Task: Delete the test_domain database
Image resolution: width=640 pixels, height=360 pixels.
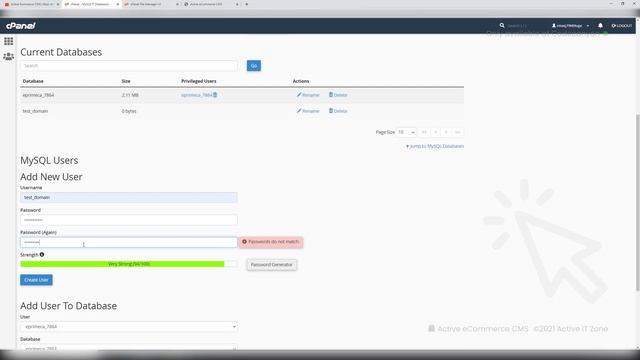Action: [x=338, y=111]
